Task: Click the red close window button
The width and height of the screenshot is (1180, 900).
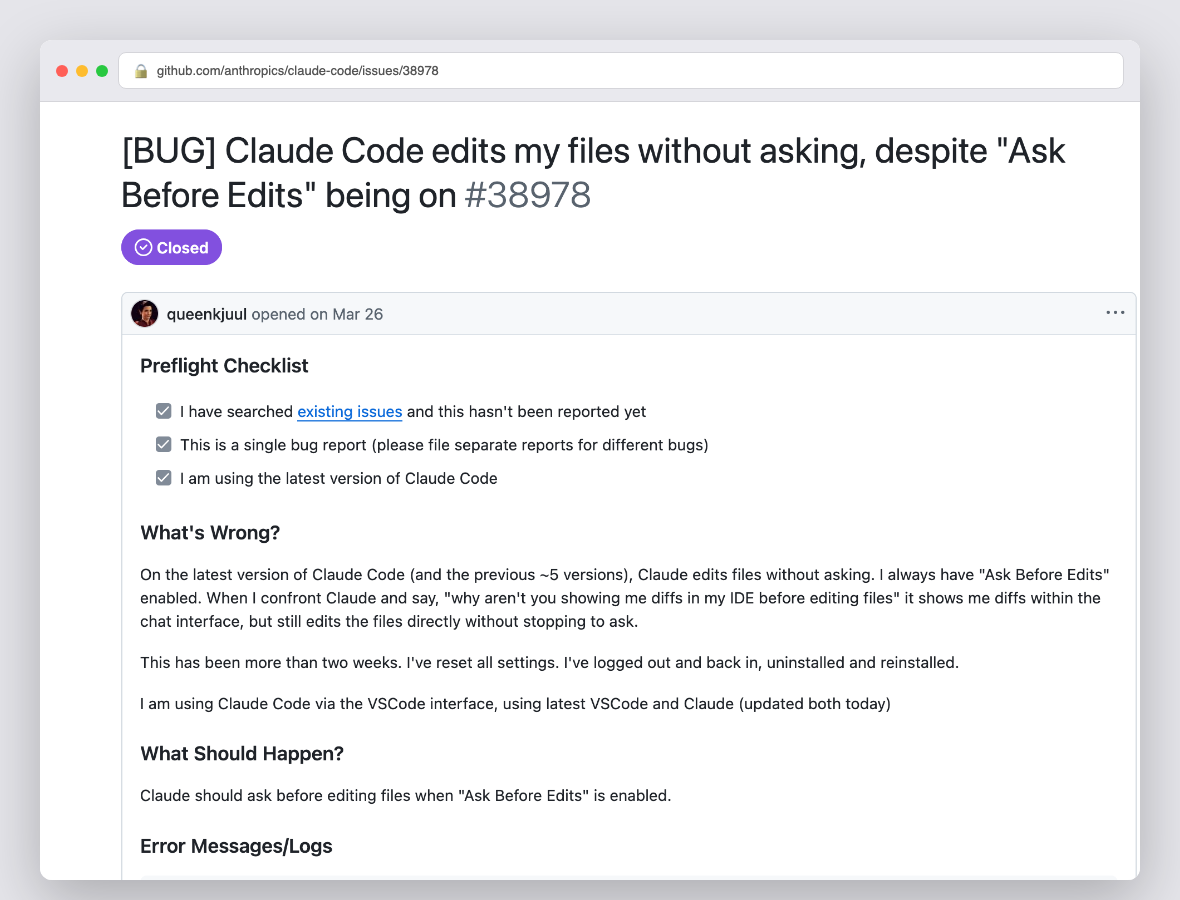Action: 62,71
